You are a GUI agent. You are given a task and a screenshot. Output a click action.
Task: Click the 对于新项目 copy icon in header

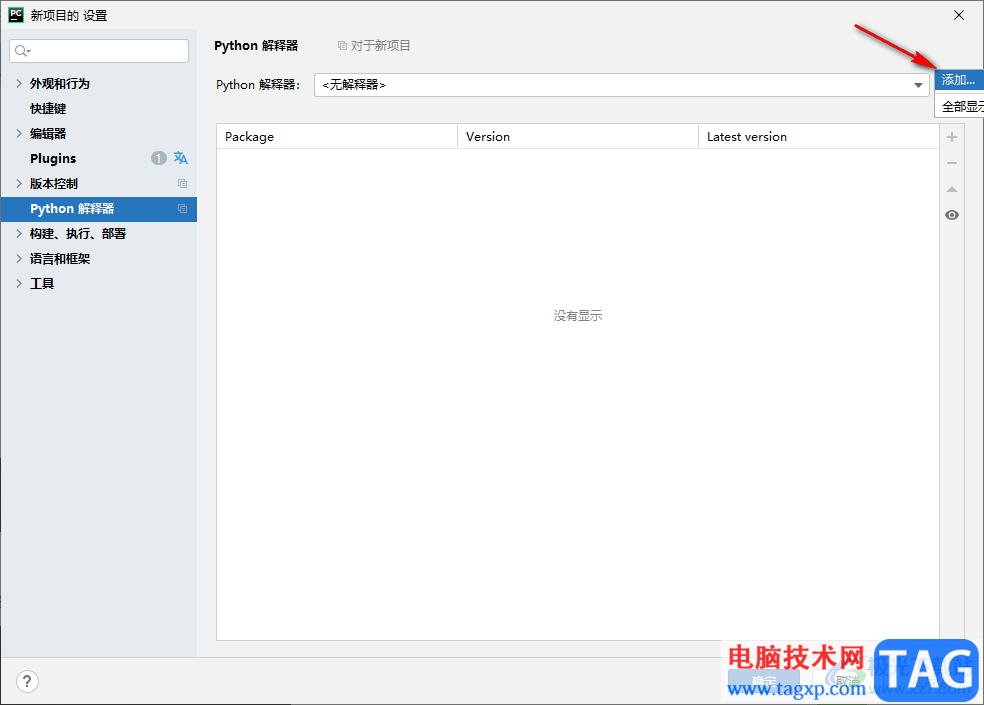(x=342, y=46)
